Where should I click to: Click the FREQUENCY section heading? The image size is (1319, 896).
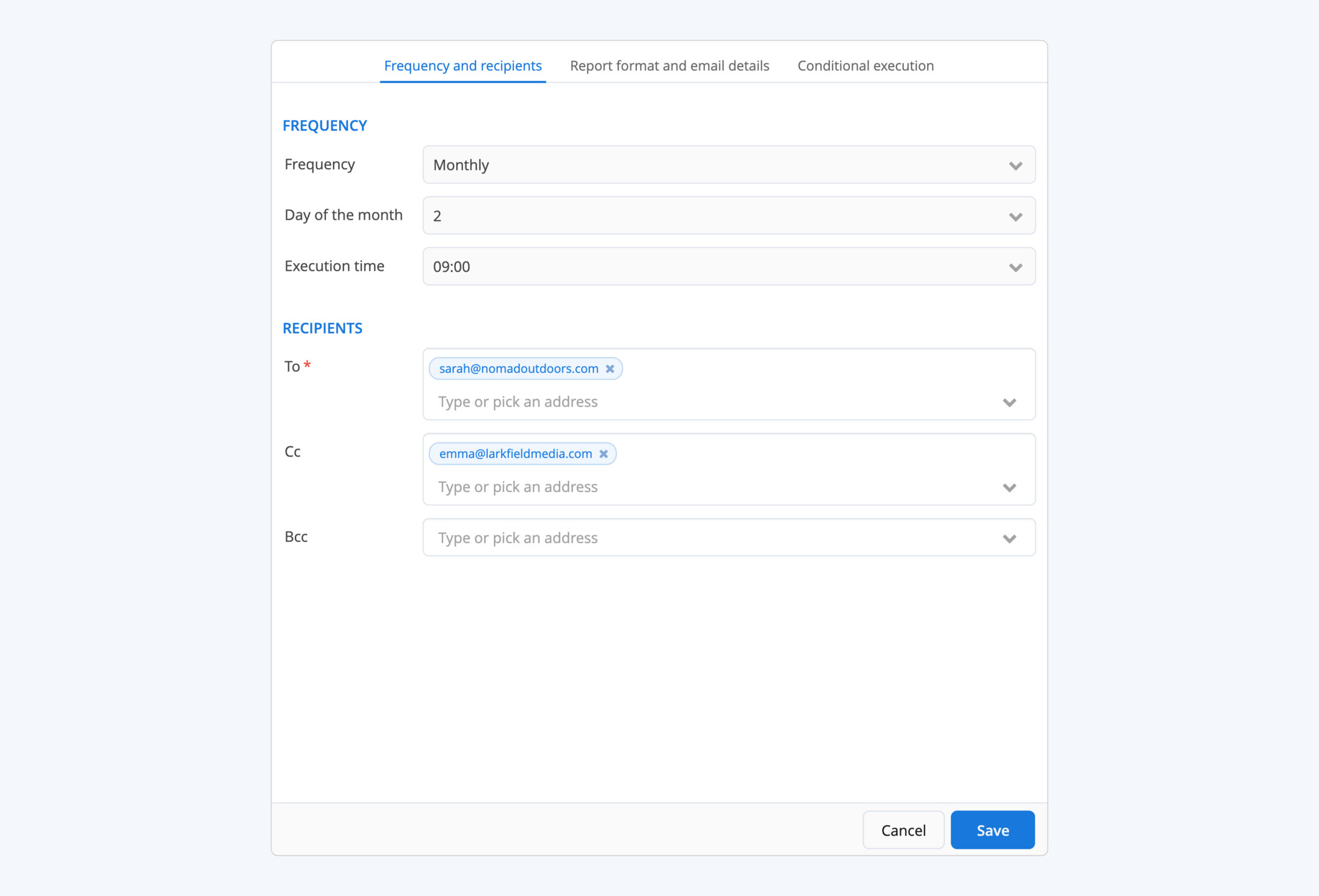(x=325, y=126)
